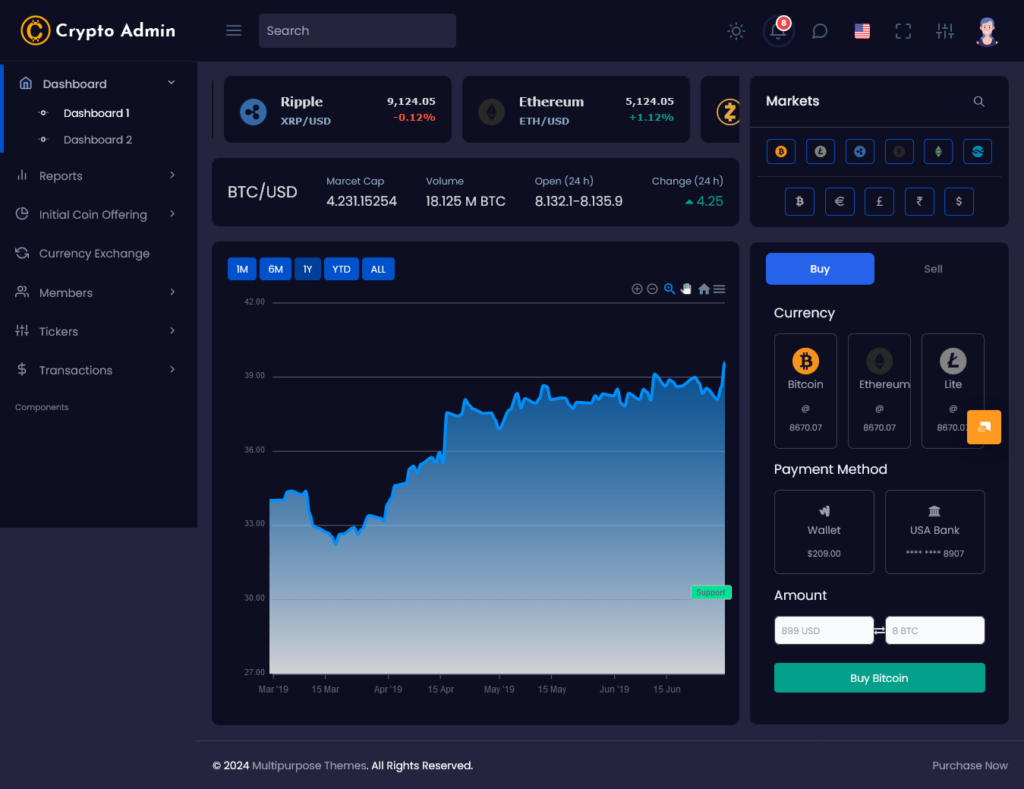Type in the 899 USD amount field
The width and height of the screenshot is (1024, 789).
tap(824, 629)
